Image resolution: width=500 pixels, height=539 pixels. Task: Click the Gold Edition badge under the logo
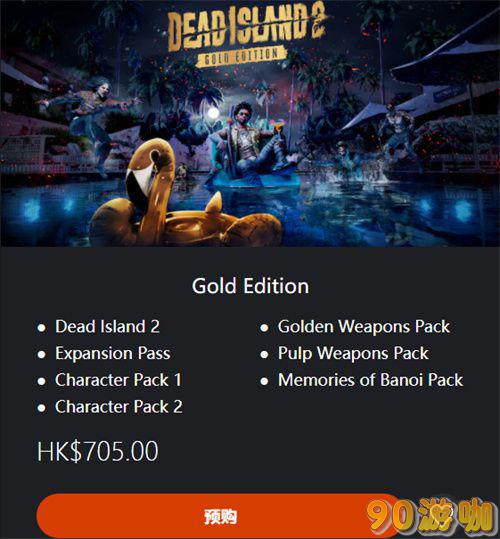[x=242, y=56]
